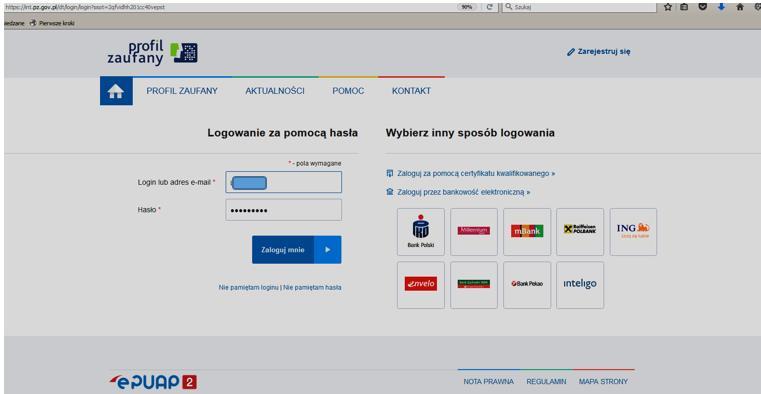Choose envelo login tile
This screenshot has height=394, width=761.
[420, 285]
